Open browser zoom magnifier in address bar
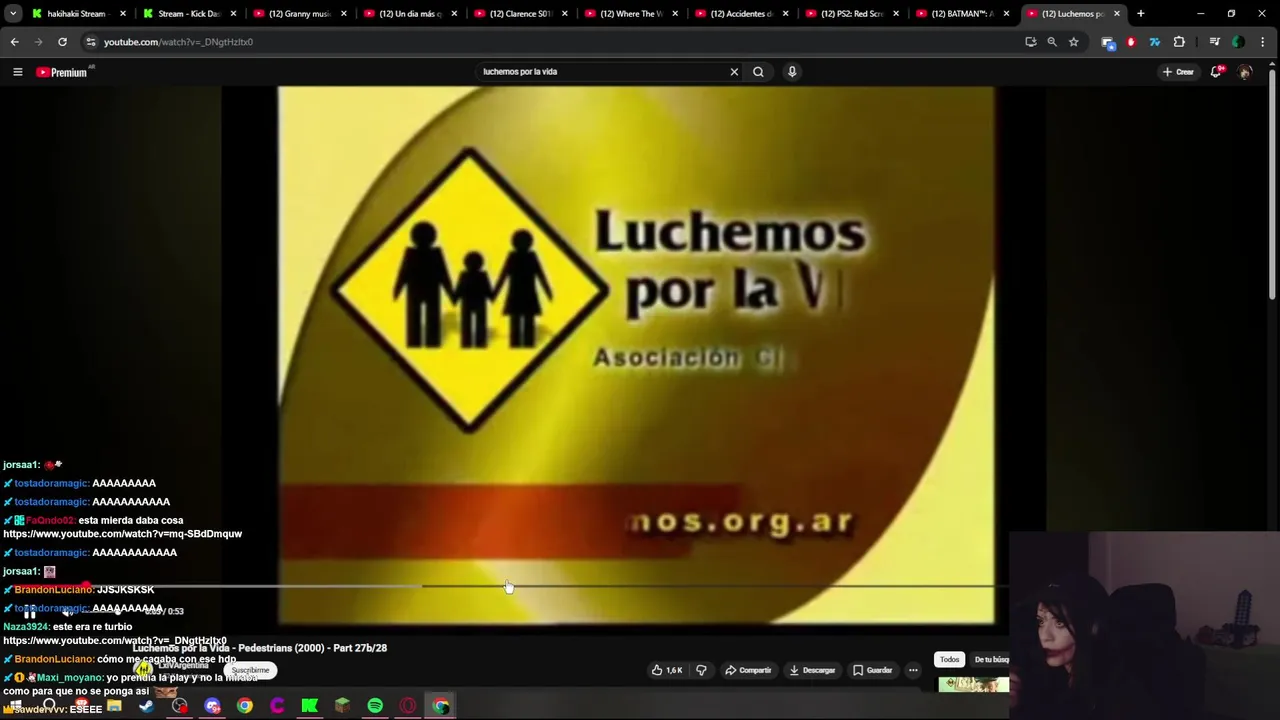This screenshot has height=720, width=1280. [x=1052, y=42]
